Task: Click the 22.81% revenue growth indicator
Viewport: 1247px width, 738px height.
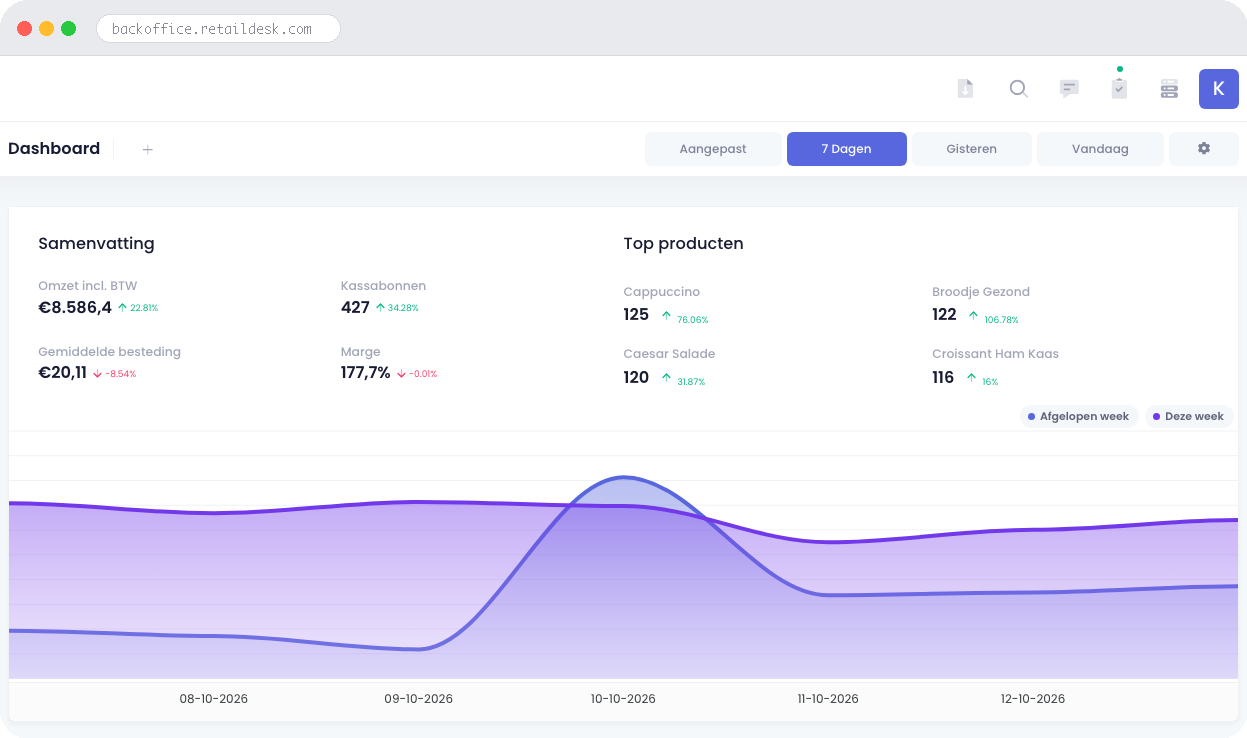Action: tap(138, 308)
